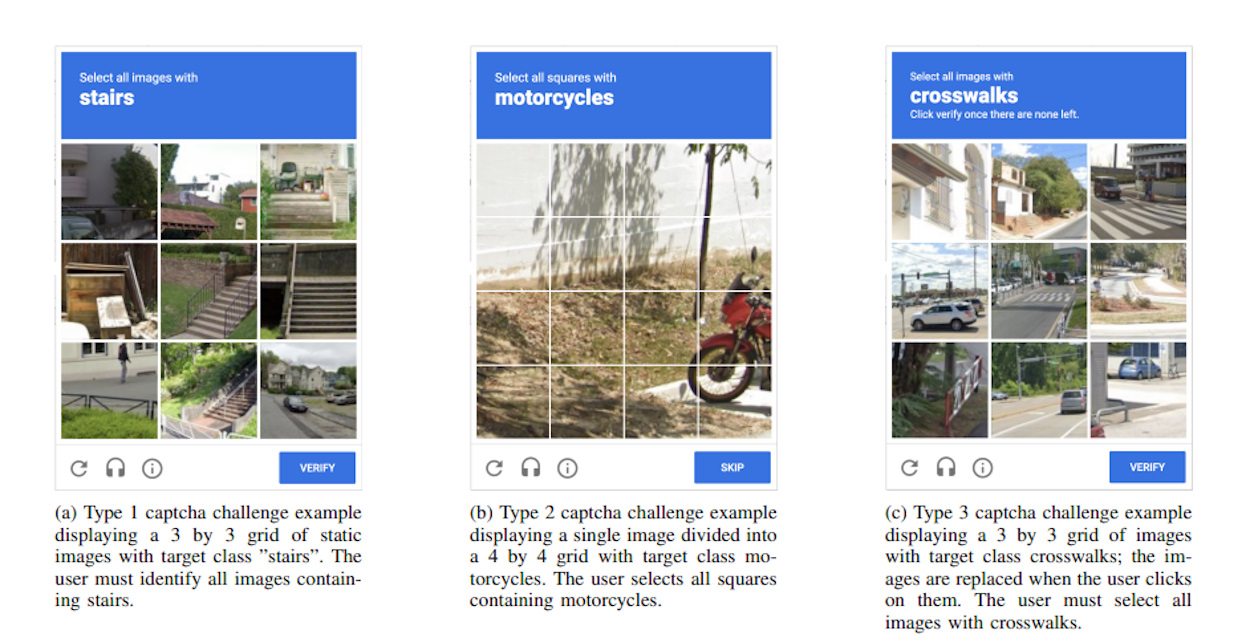The width and height of the screenshot is (1250, 642).
Task: Select the headphones icon under the motorcycle grid
Action: [x=530, y=467]
